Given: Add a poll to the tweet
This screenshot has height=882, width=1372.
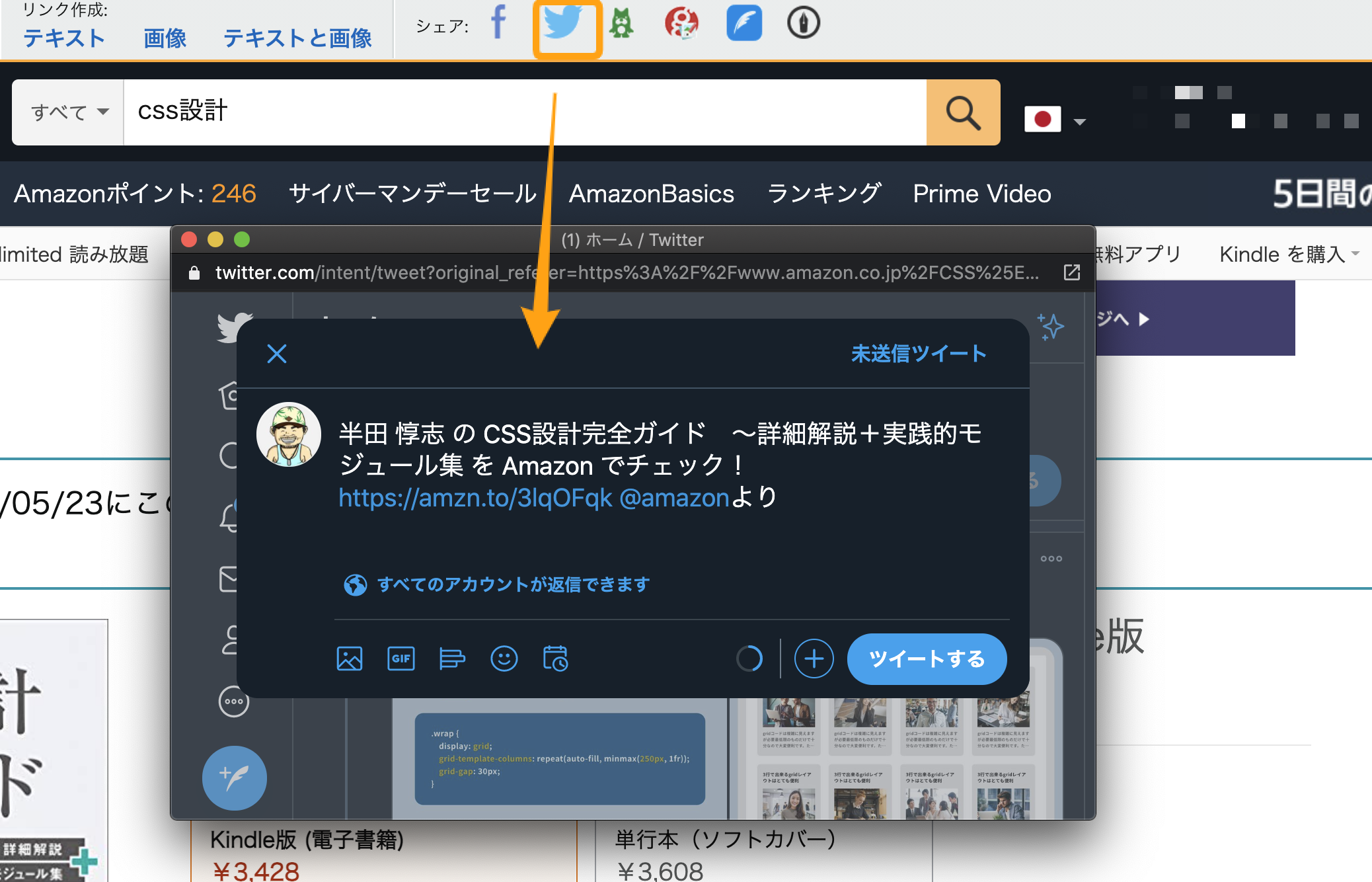Looking at the screenshot, I should pos(452,659).
